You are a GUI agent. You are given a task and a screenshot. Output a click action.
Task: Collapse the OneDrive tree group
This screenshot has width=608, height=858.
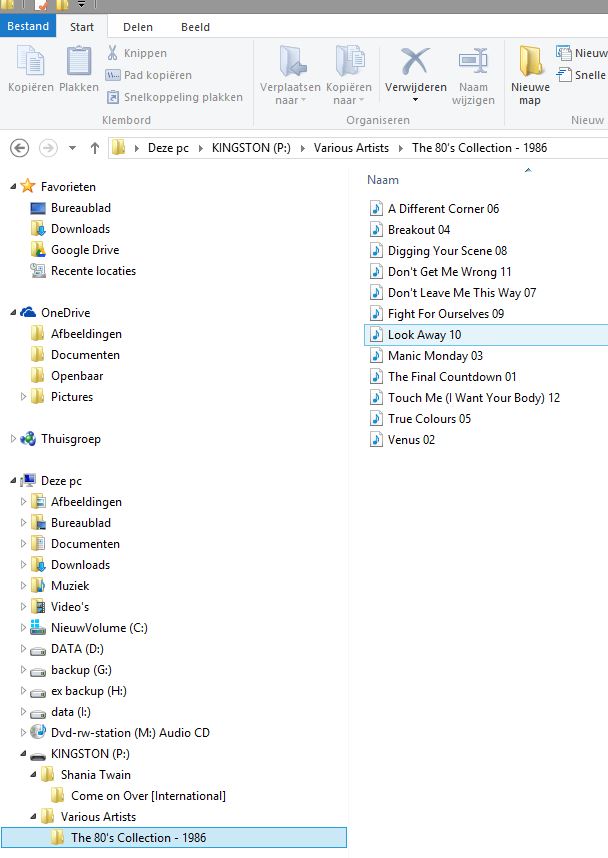point(13,312)
